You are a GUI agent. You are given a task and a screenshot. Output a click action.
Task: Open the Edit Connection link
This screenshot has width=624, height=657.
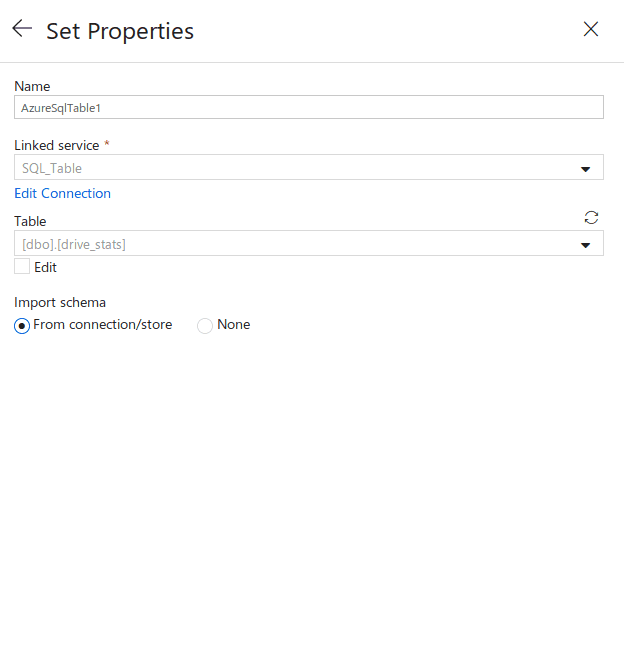62,193
